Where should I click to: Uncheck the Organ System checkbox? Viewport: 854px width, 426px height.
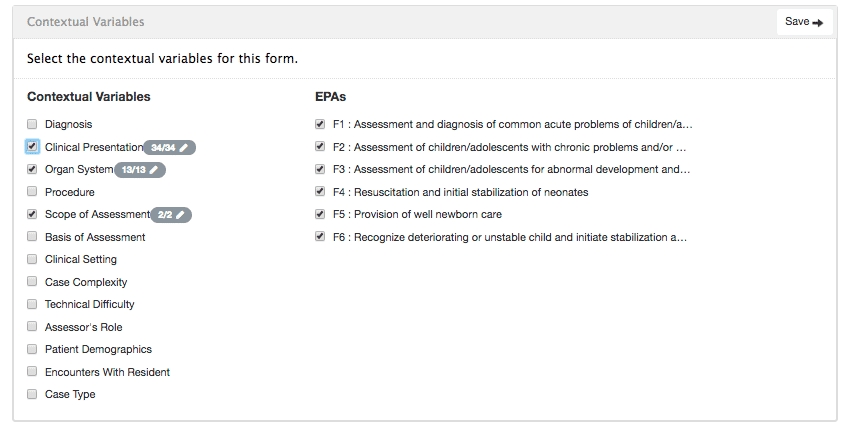pos(33,169)
